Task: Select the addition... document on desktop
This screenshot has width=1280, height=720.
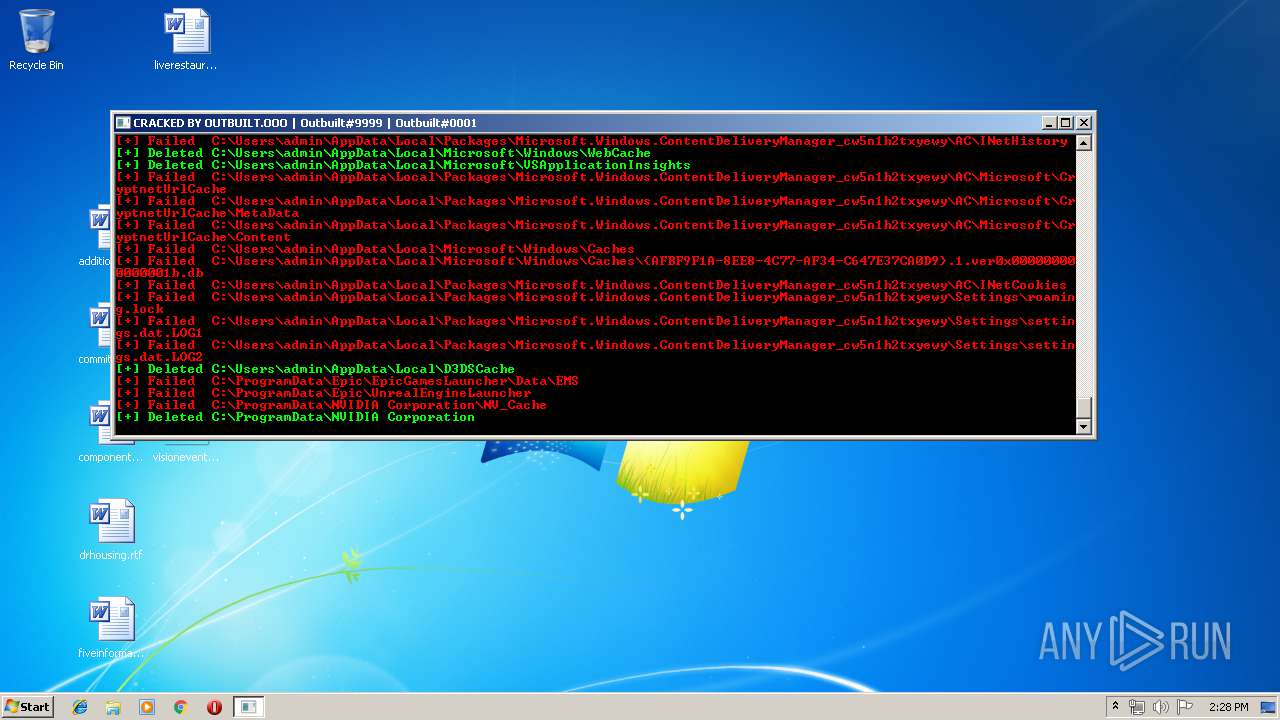Action: click(98, 236)
